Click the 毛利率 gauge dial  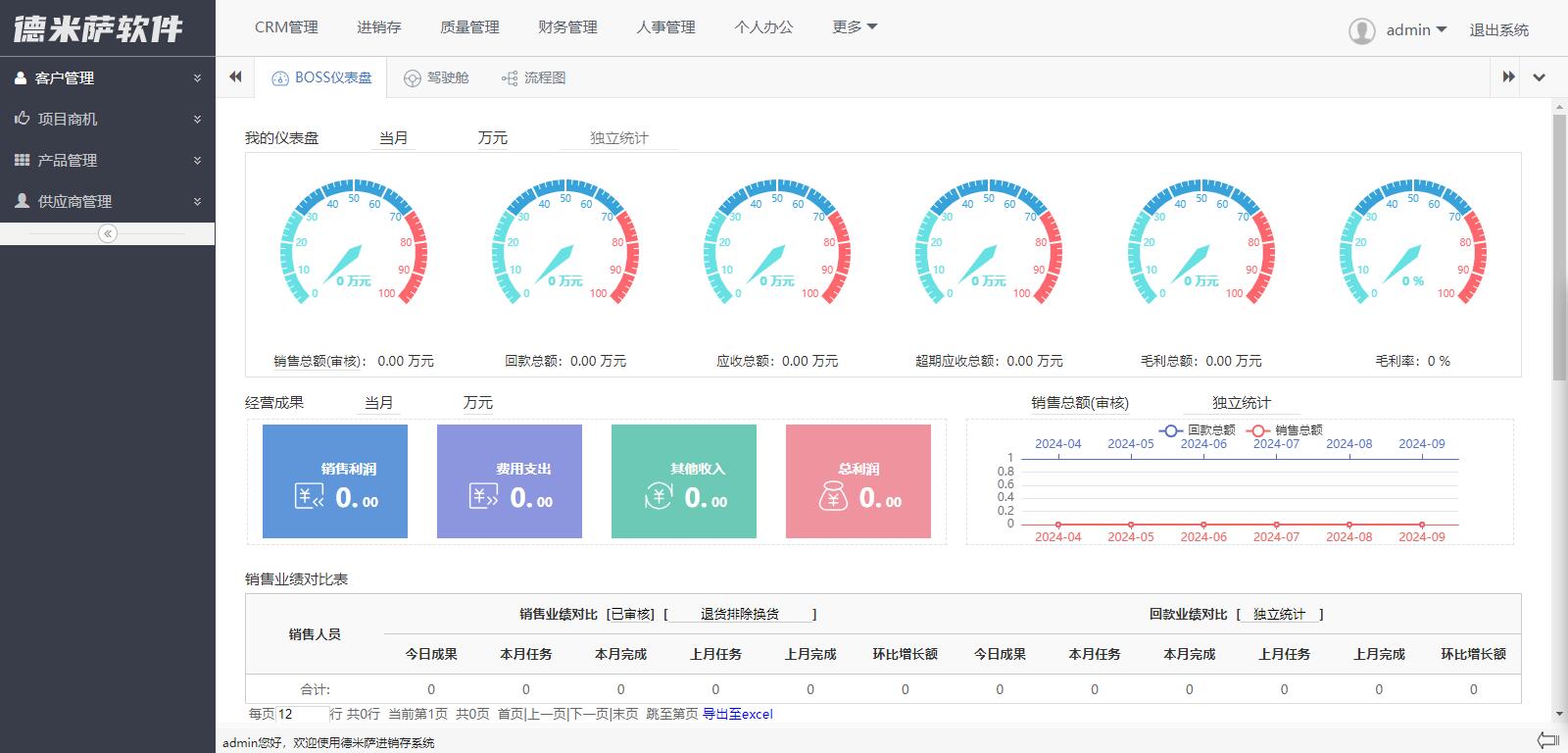1413,243
